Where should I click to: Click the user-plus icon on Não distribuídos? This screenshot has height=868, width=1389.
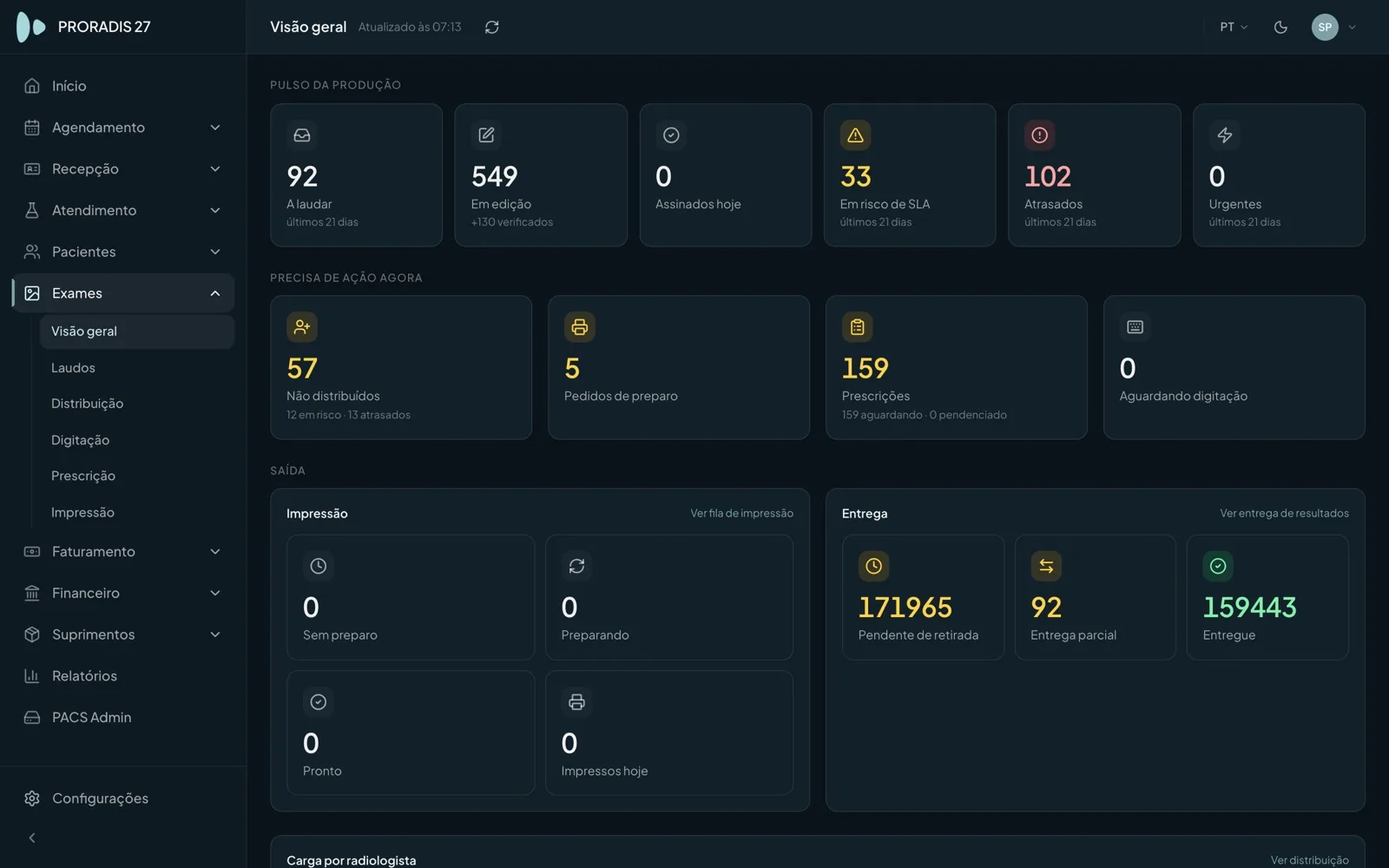click(302, 327)
